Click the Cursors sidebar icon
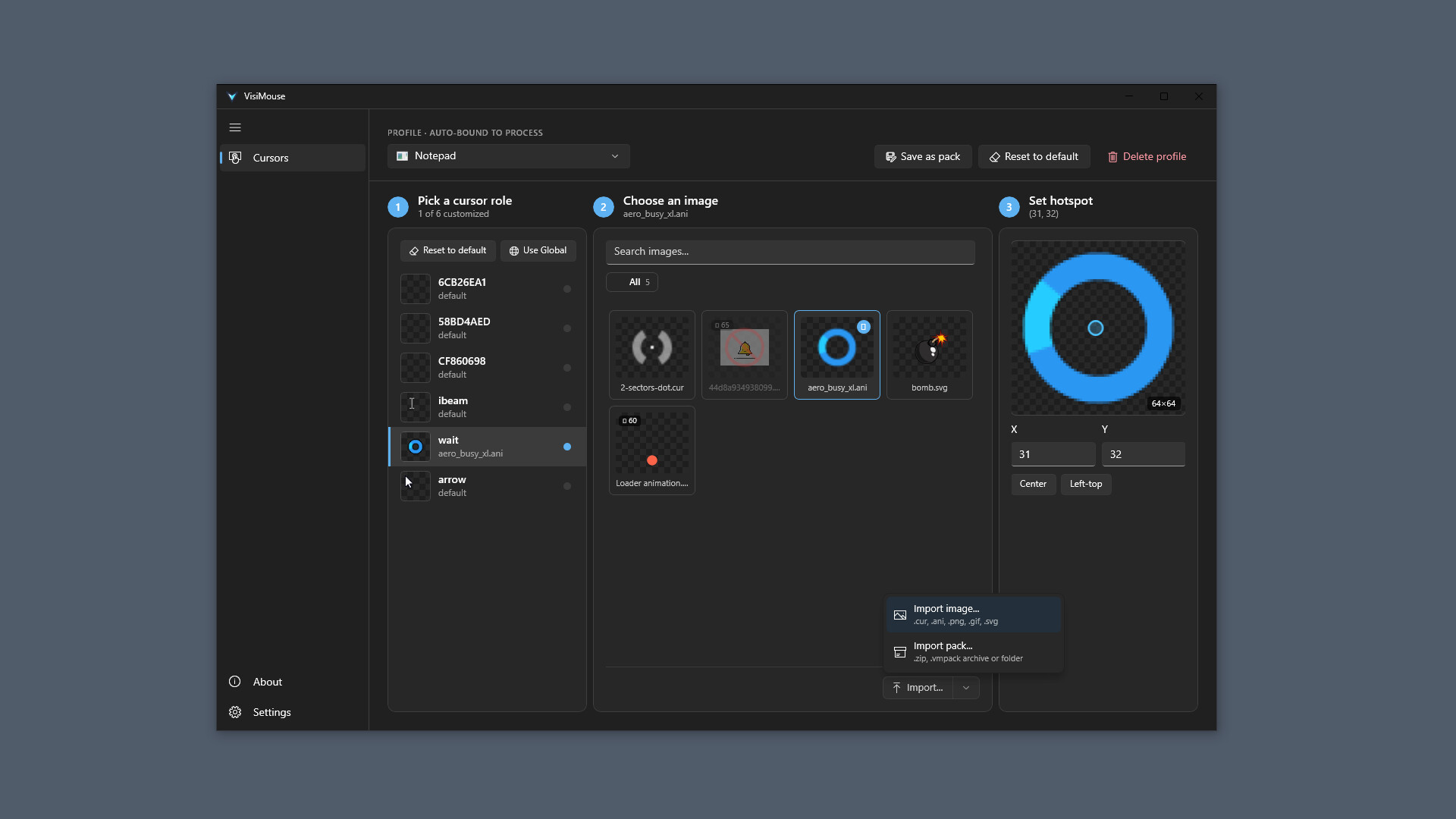The height and width of the screenshot is (819, 1456). pos(235,158)
